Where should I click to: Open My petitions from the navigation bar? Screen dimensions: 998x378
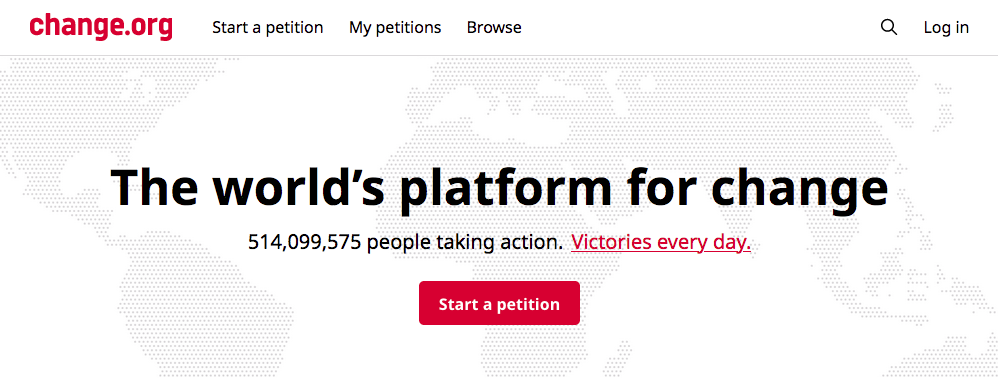coord(395,28)
